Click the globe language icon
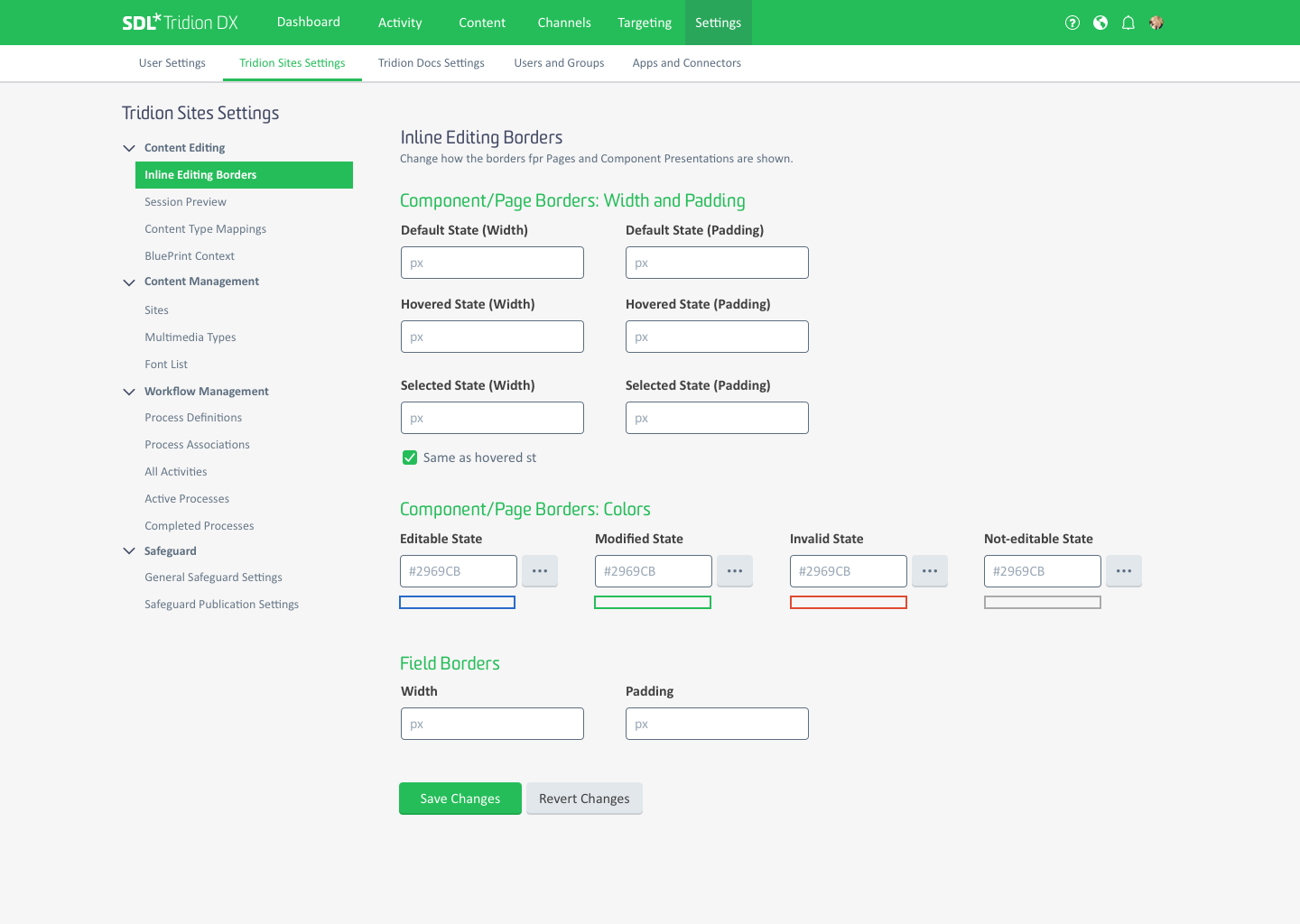Image resolution: width=1300 pixels, height=924 pixels. [1100, 23]
